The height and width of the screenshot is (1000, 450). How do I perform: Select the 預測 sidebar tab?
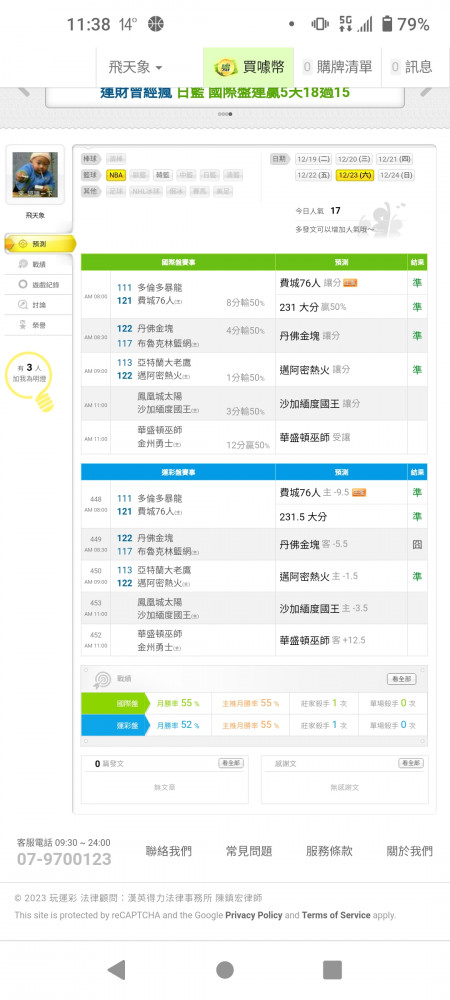(40, 244)
